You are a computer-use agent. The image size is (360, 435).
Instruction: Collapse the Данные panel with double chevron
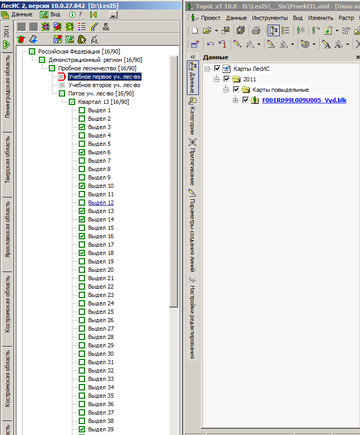coord(193,57)
